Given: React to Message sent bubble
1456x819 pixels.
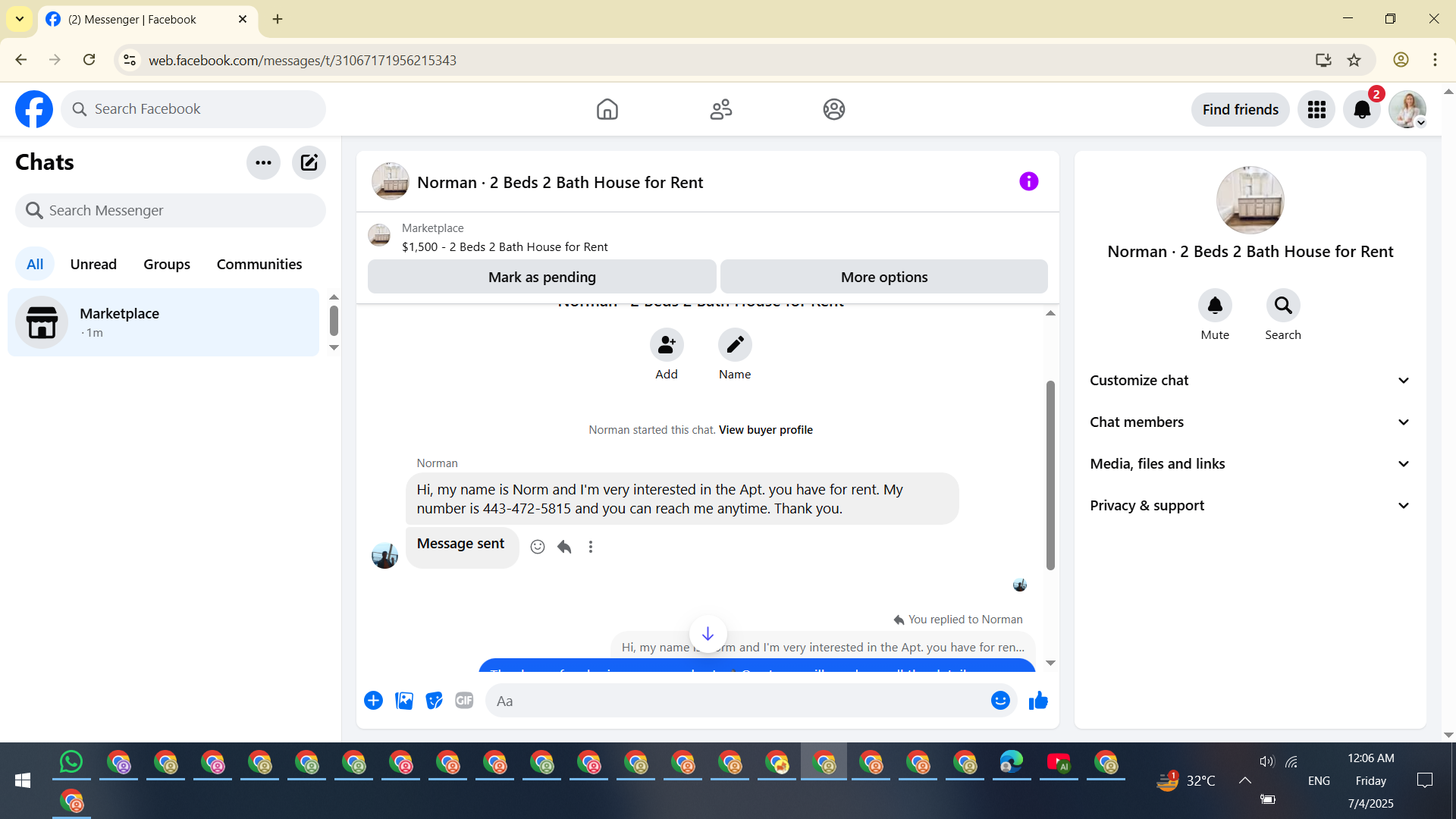Looking at the screenshot, I should click(538, 547).
